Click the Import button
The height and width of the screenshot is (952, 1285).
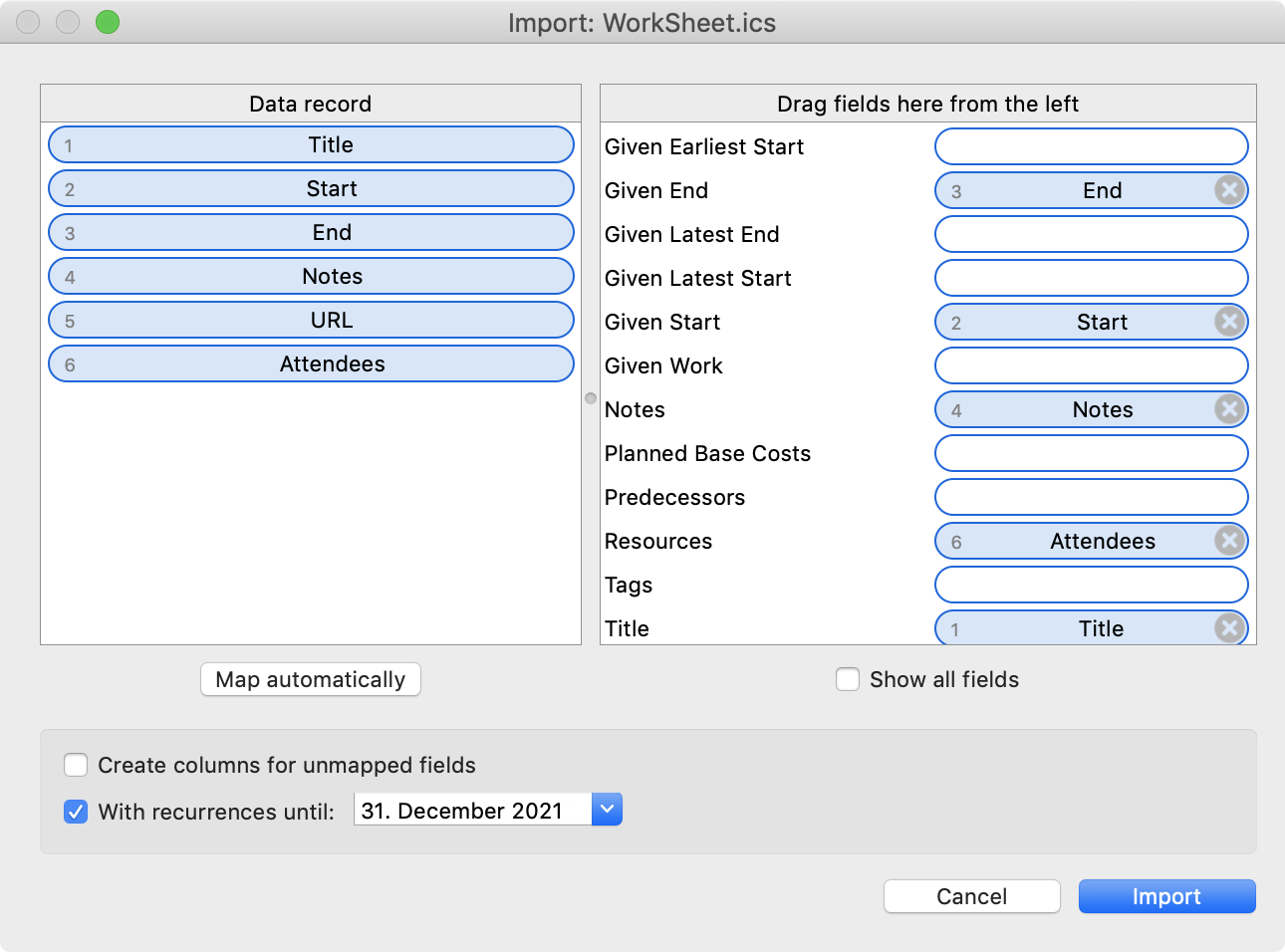point(1166,896)
